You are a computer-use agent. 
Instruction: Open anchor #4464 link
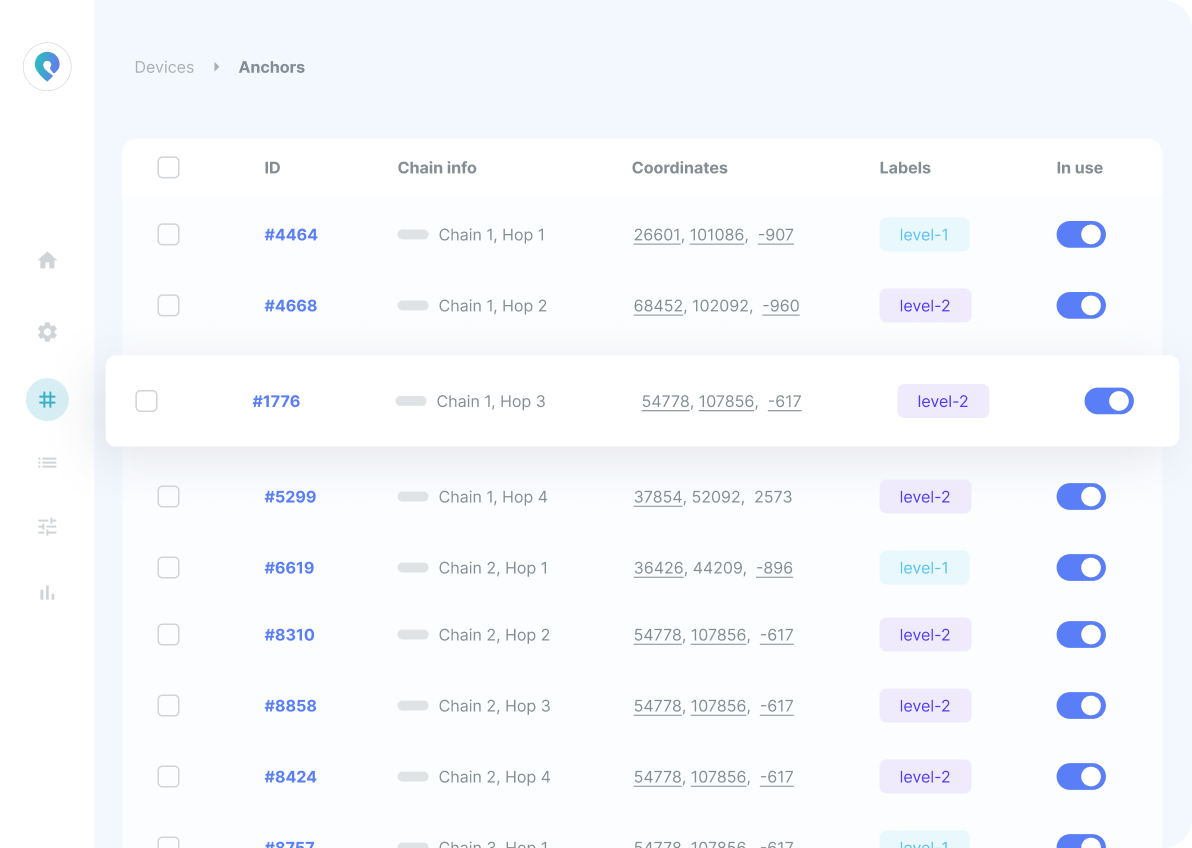(x=290, y=234)
